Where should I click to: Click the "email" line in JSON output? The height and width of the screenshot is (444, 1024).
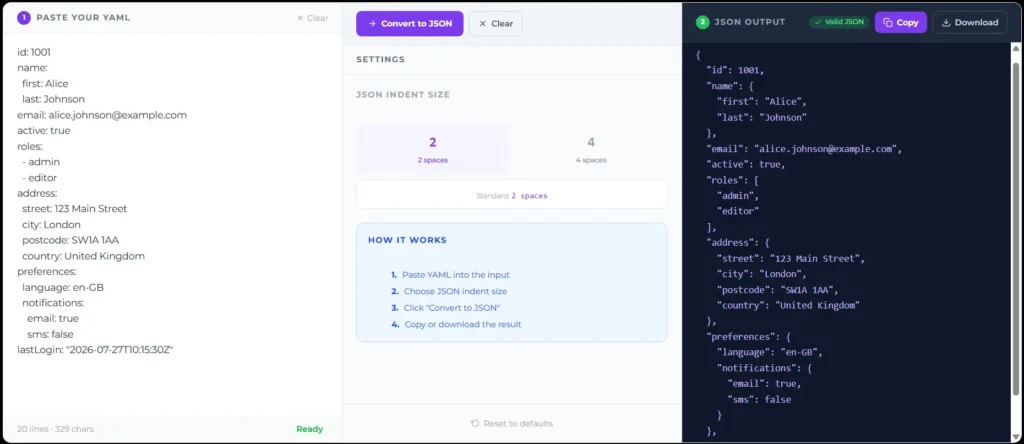804,149
